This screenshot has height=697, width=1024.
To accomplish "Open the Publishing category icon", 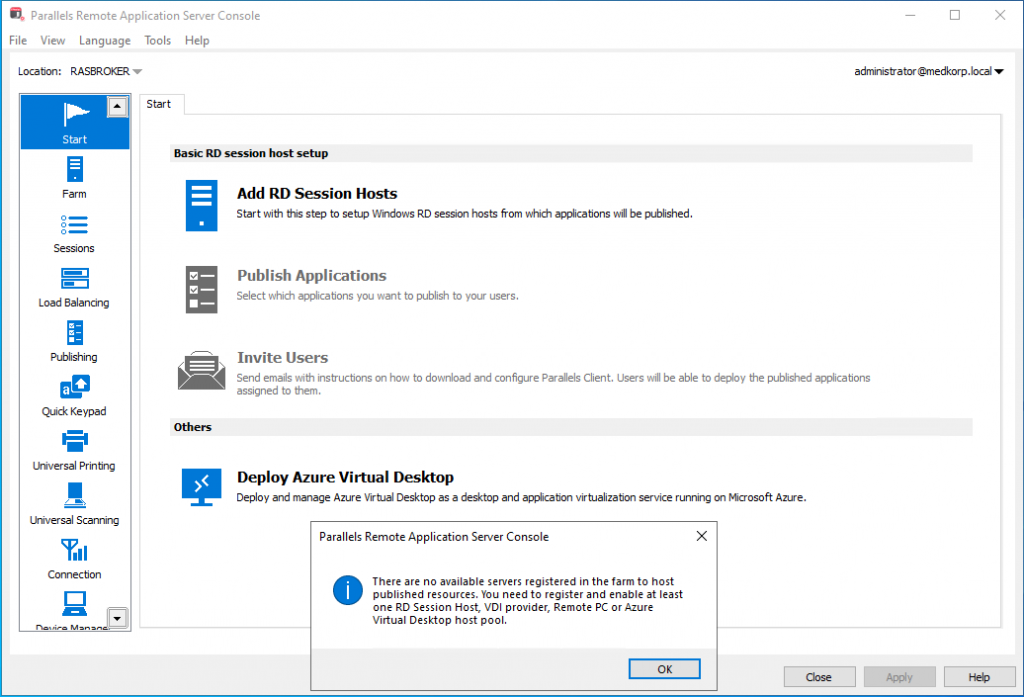I will click(74, 332).
